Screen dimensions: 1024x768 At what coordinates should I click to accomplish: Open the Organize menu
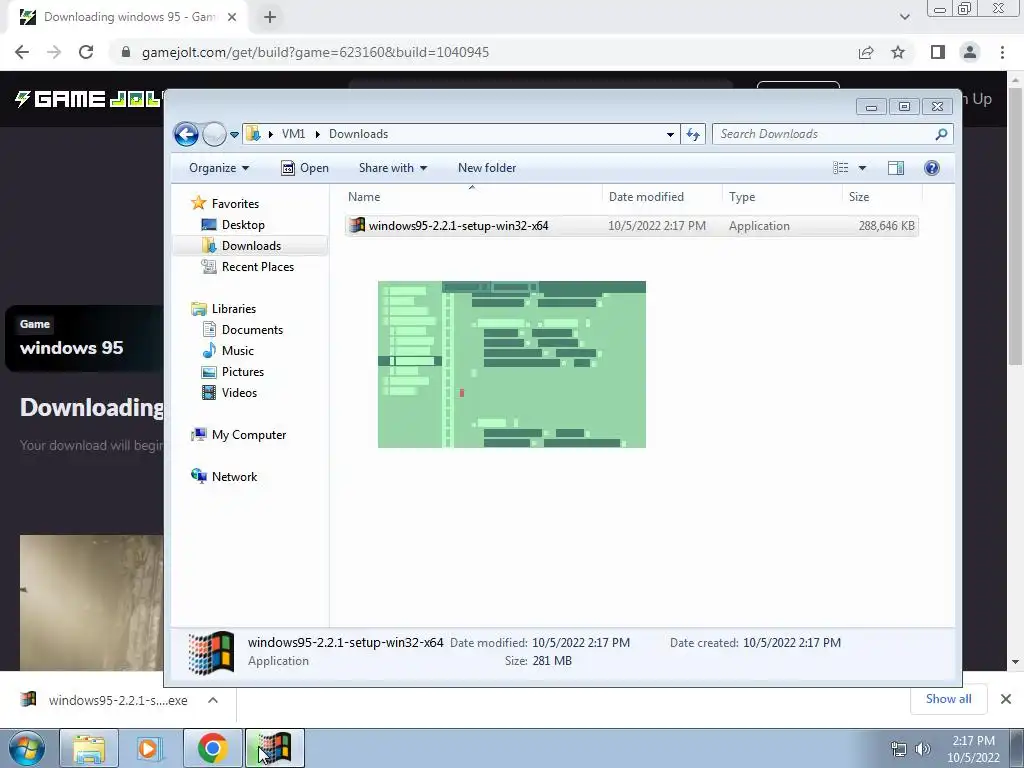pos(219,168)
